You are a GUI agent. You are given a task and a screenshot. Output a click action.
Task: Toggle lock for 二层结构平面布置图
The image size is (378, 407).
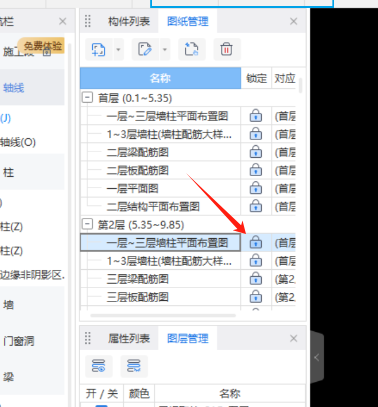[256, 206]
